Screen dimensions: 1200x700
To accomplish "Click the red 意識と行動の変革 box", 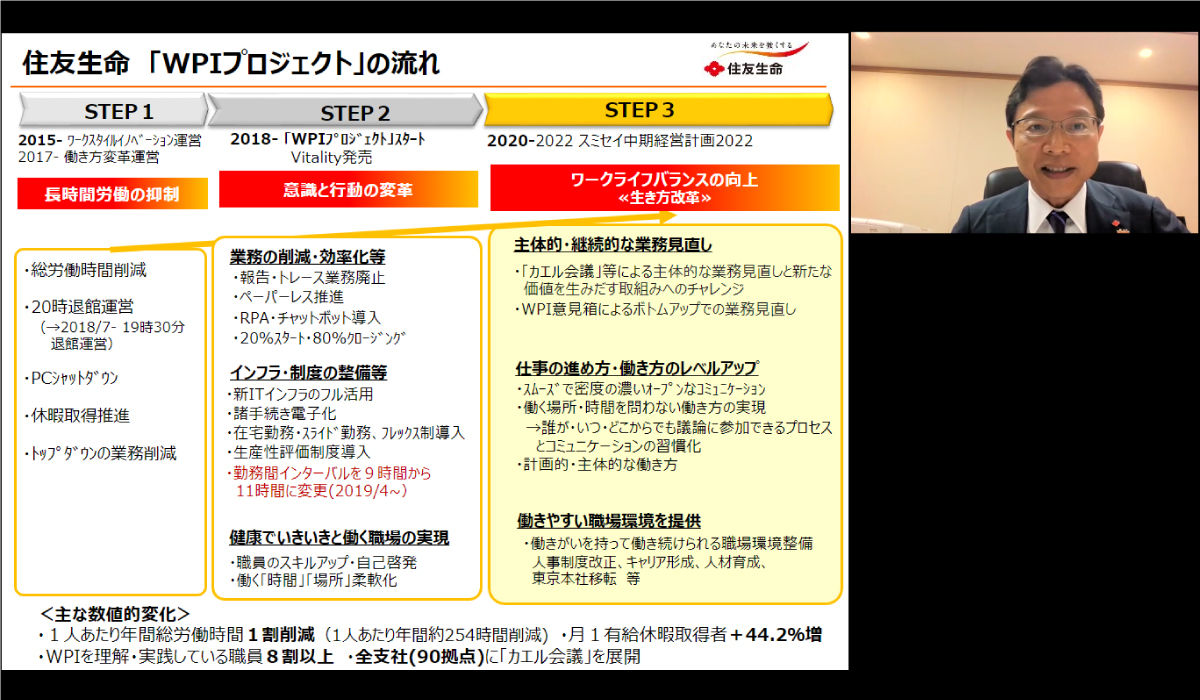I will click(x=348, y=189).
